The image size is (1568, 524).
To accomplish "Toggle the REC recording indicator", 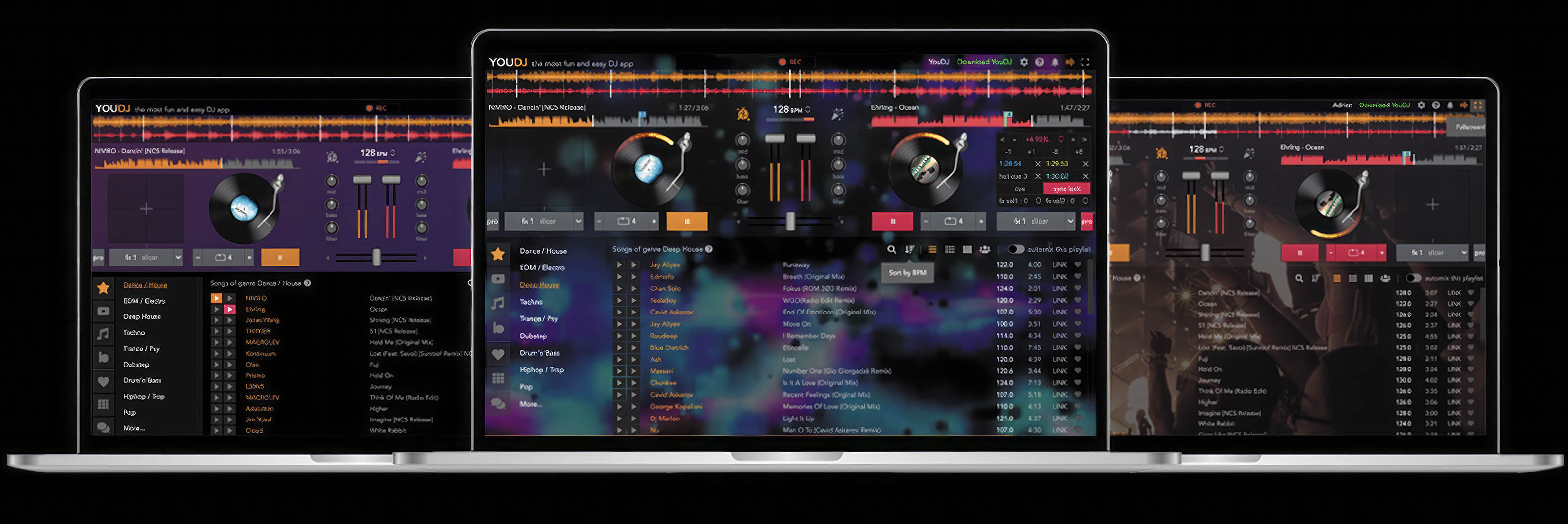I will [x=782, y=61].
